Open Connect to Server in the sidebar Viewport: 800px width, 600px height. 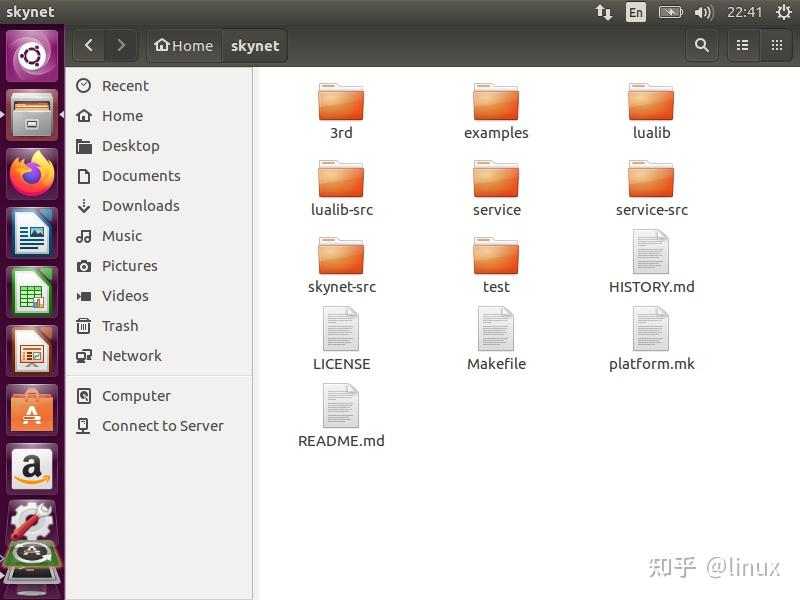162,426
